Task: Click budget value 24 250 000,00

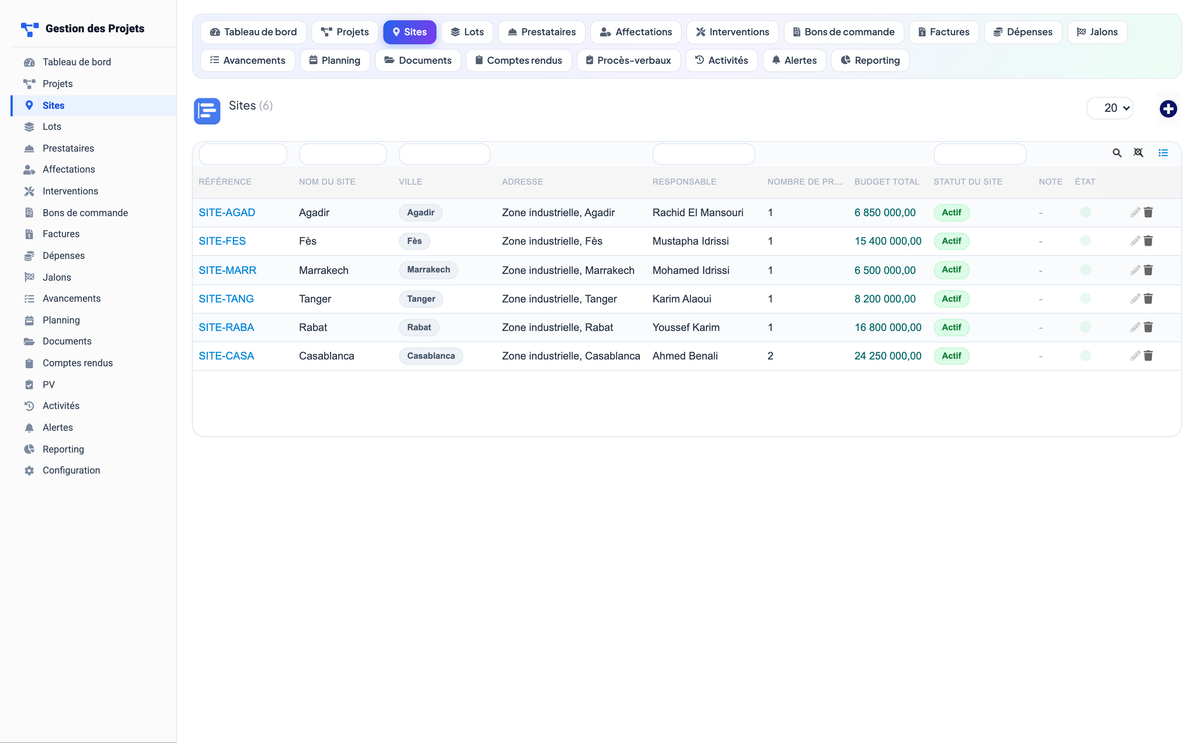Action: [x=888, y=356]
